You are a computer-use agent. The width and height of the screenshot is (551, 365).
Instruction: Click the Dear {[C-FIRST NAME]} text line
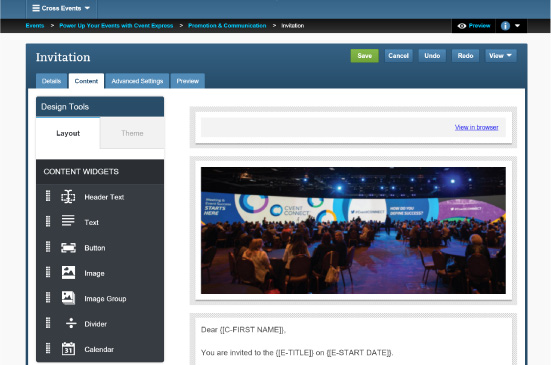[243, 330]
